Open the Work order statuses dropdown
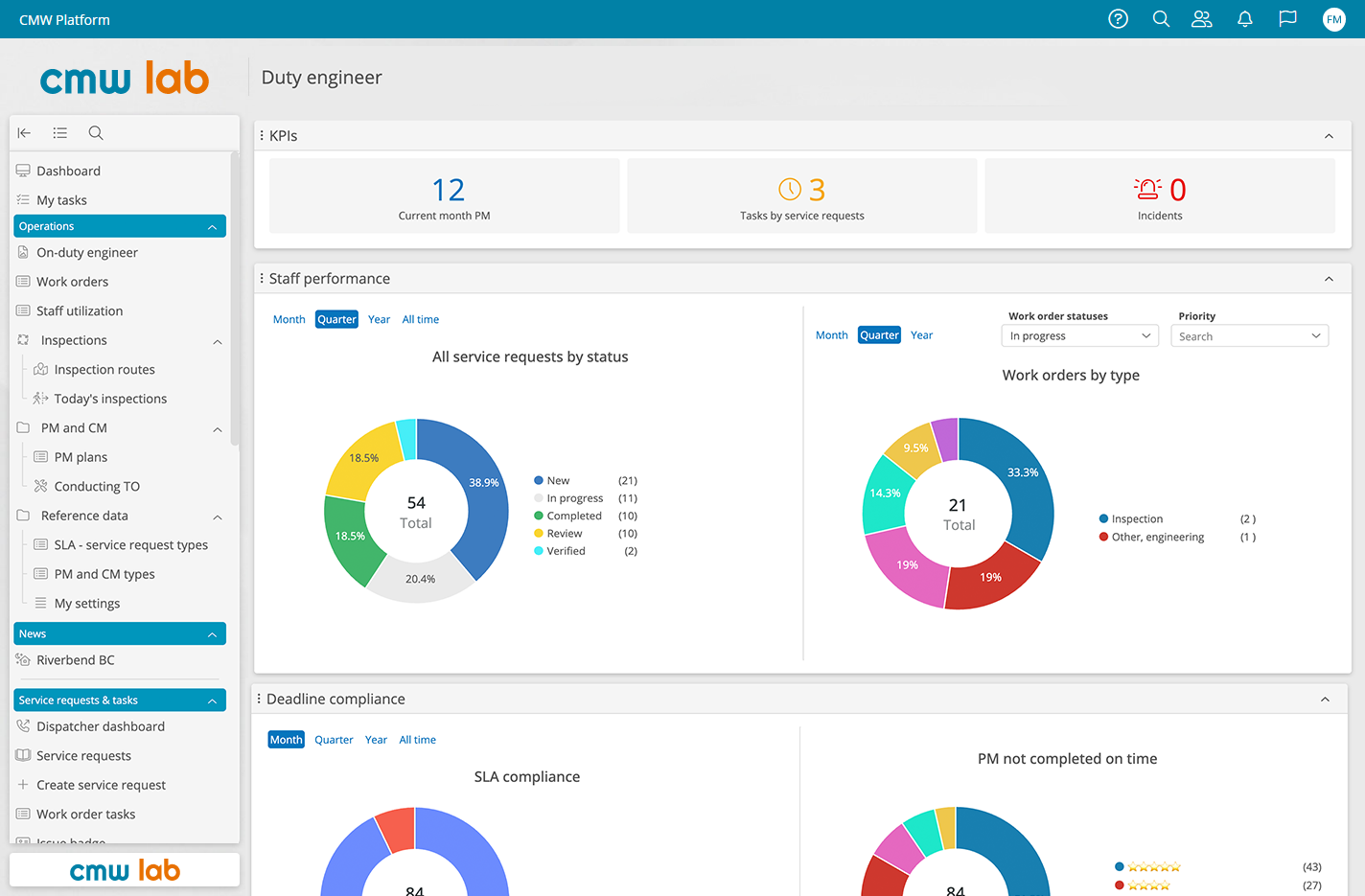 (x=1079, y=336)
